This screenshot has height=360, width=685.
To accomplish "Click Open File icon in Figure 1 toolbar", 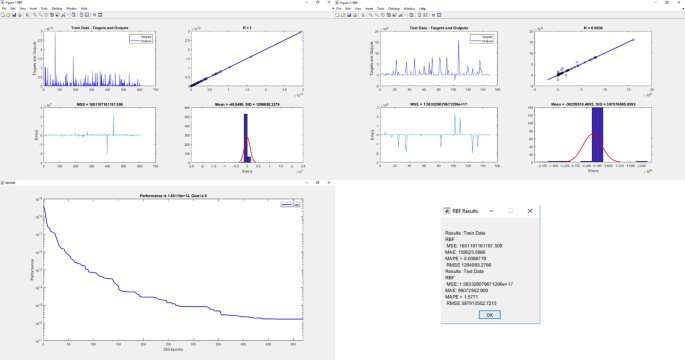I will tap(8, 15).
